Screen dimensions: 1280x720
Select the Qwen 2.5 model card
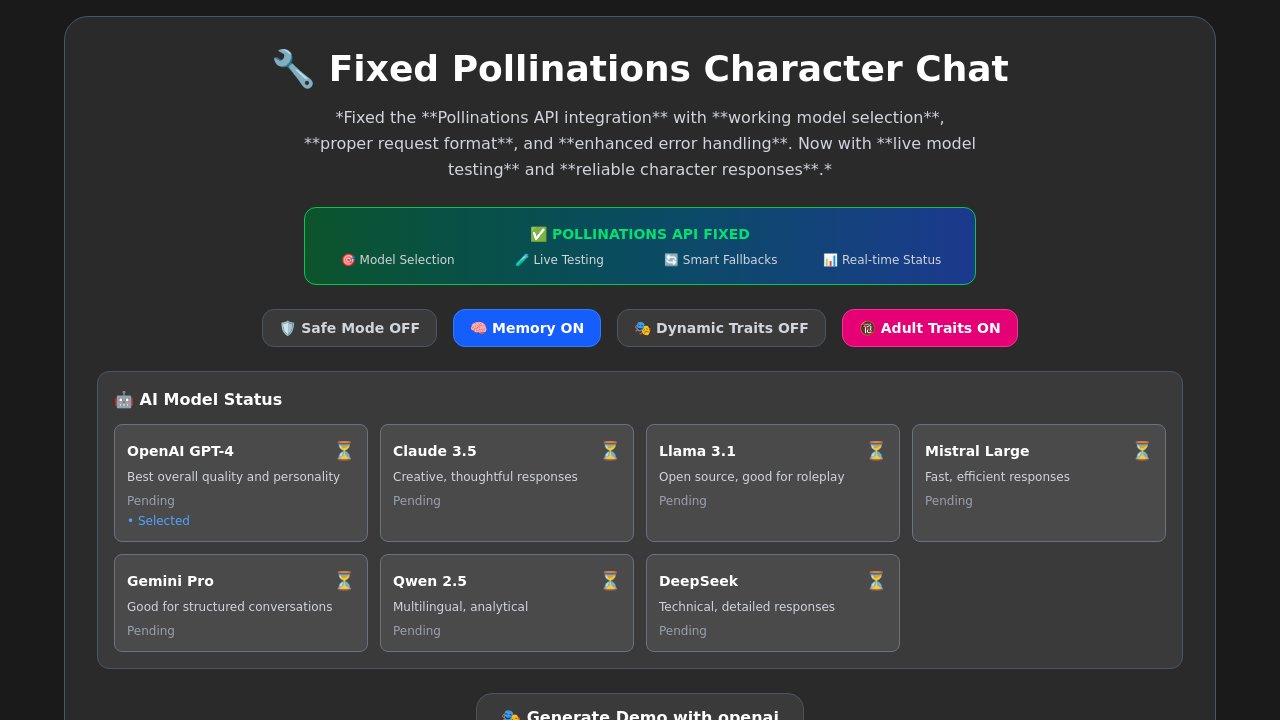[x=507, y=603]
